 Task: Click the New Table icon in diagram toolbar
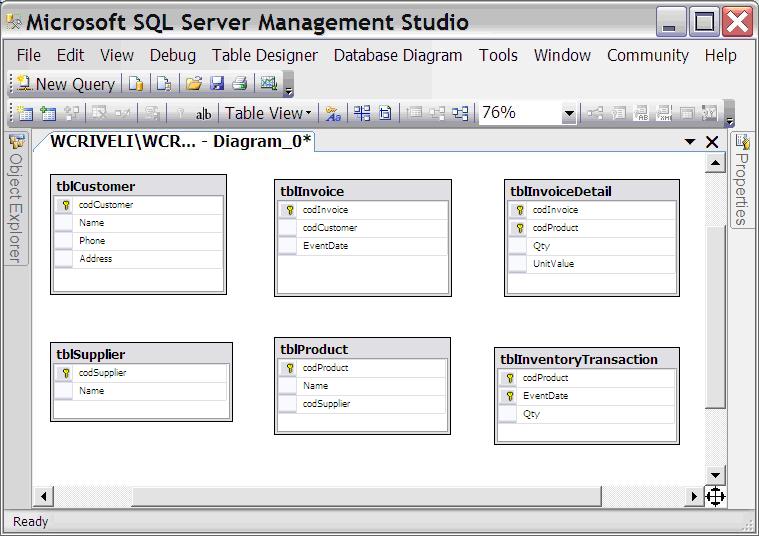[24, 113]
